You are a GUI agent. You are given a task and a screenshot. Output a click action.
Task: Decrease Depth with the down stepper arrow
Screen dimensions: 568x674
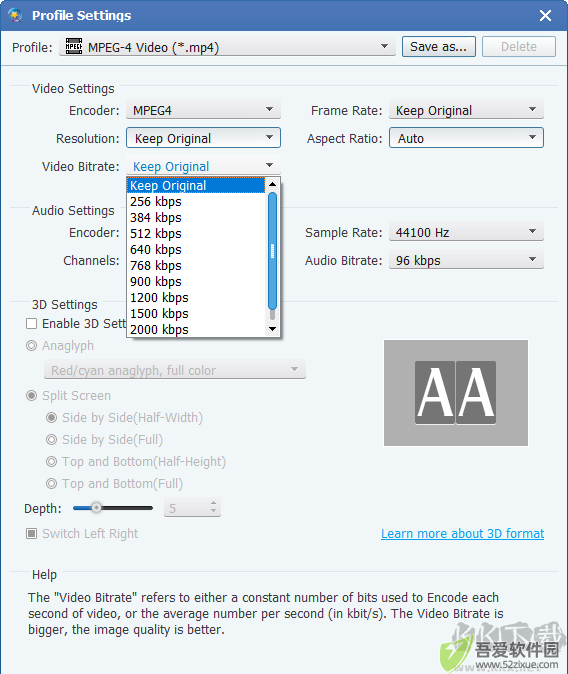[214, 512]
